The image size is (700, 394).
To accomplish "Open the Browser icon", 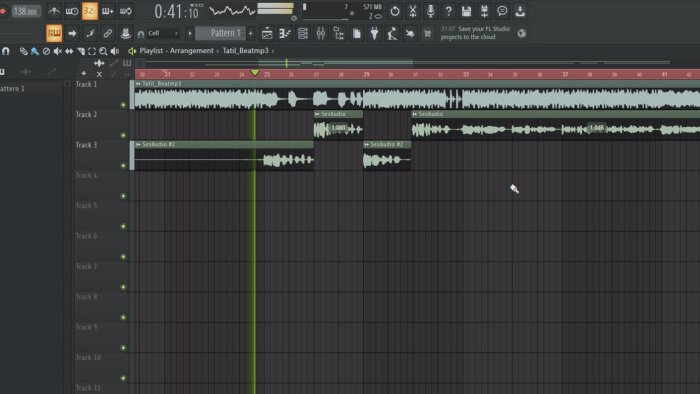I will [338, 33].
